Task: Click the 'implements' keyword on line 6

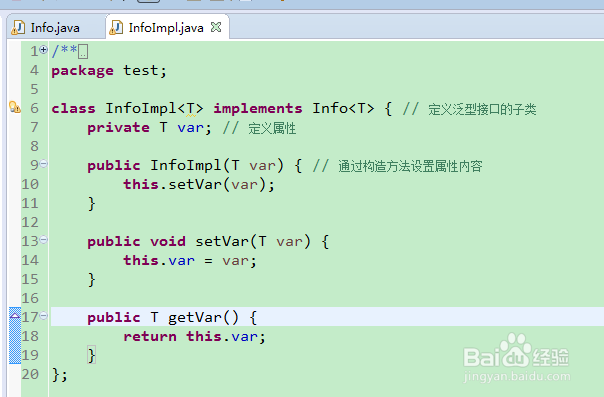Action: [258, 109]
